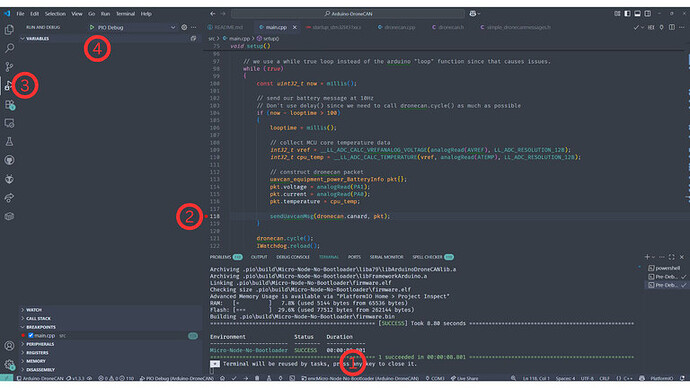Click the PIO Debug status bar item
Screen dimensions: 690x388
(176, 378)
